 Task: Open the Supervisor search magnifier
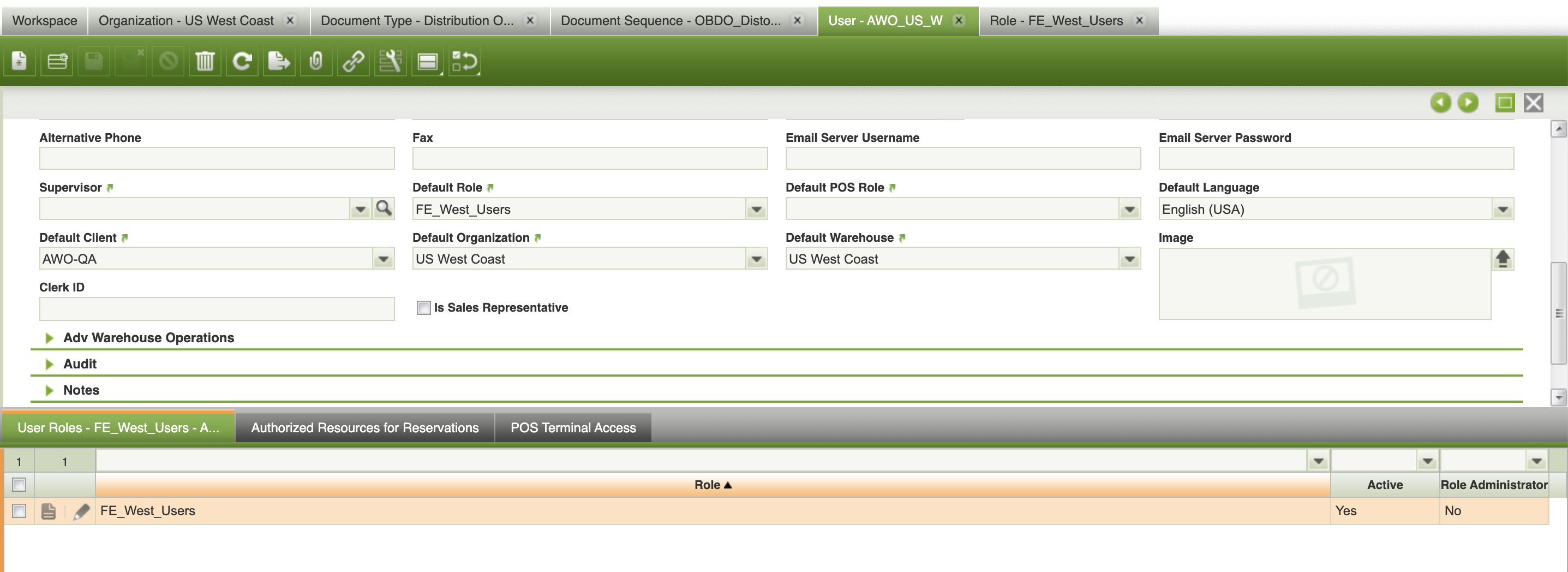click(x=384, y=208)
